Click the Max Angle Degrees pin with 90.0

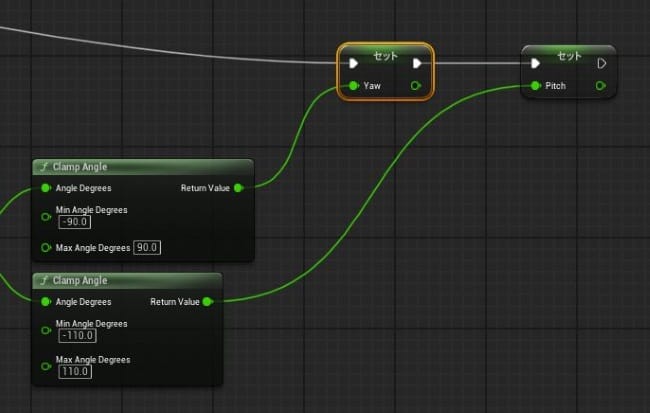pos(46,248)
